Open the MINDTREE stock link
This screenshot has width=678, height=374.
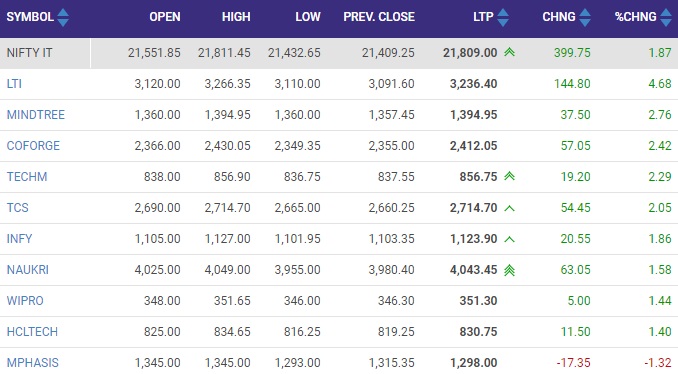click(x=36, y=115)
